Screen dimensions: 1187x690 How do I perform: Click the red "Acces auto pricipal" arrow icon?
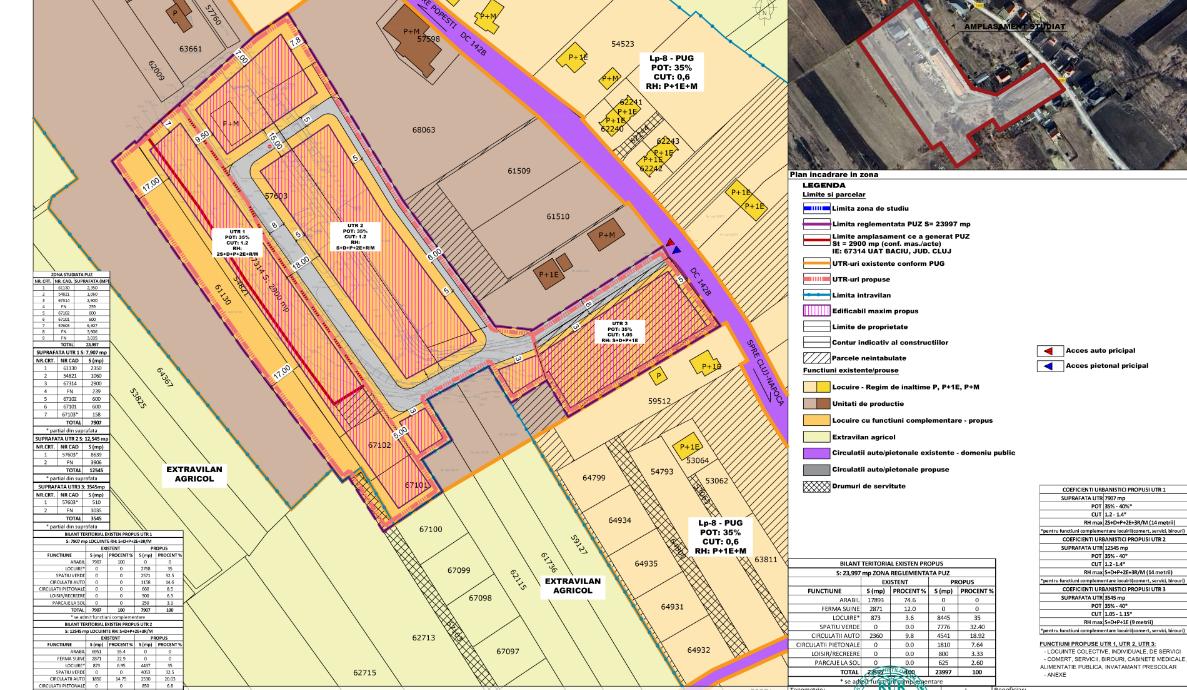coord(1048,350)
